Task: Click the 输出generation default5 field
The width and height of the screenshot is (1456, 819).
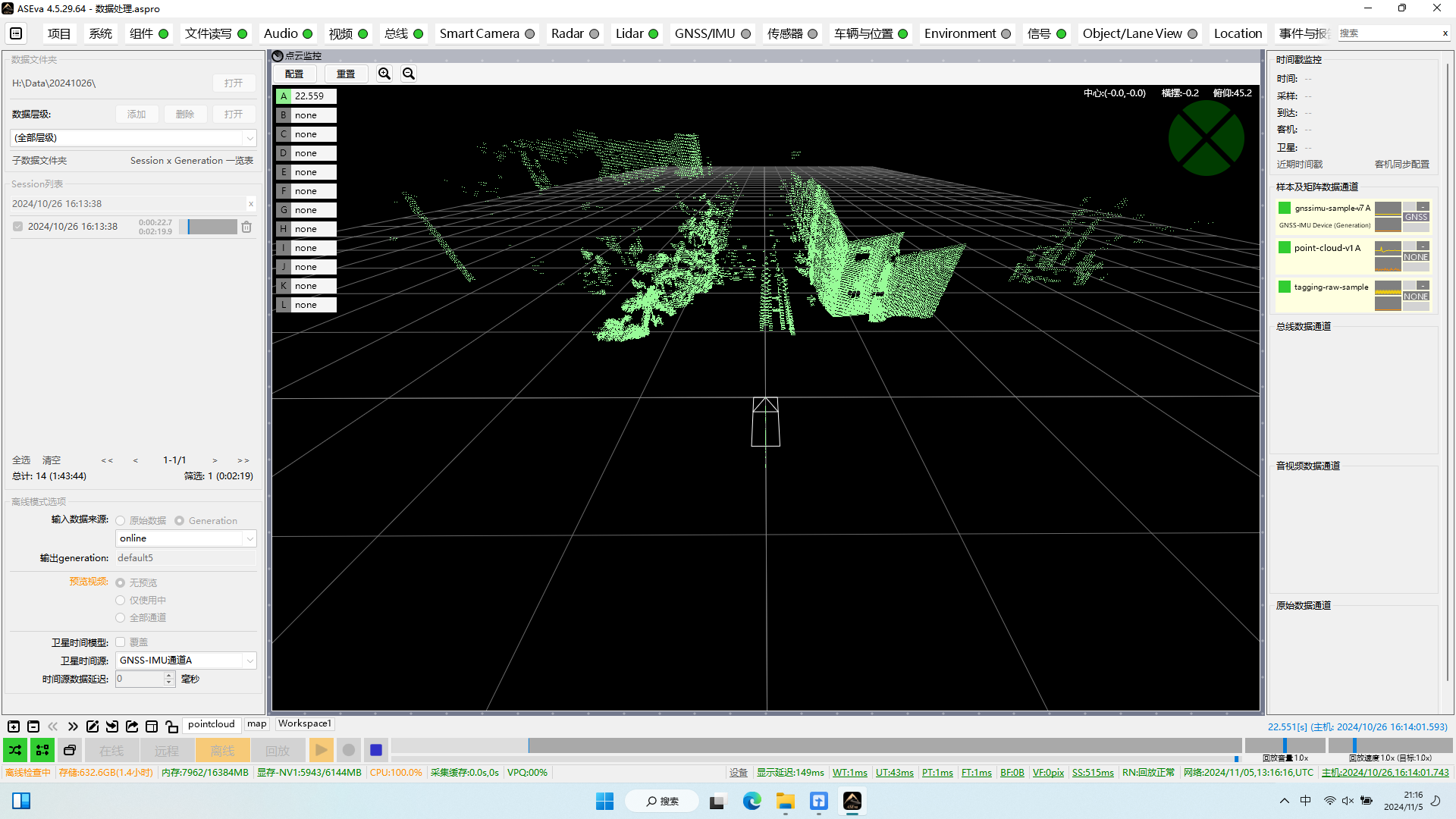Action: (x=186, y=558)
